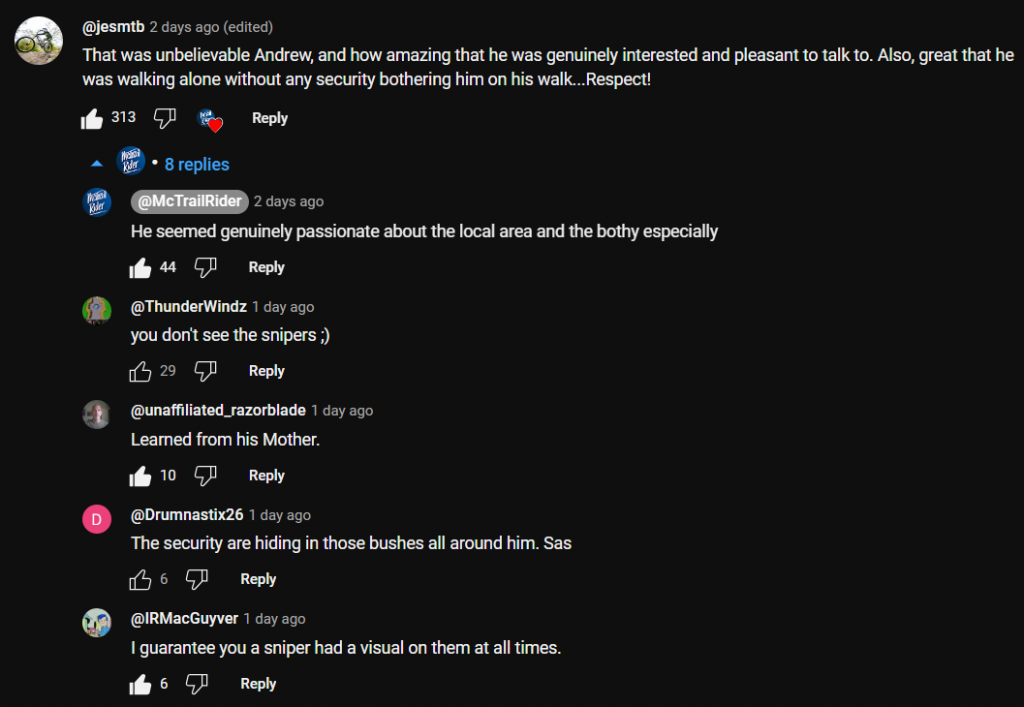
Task: Open @IRMacGuyver's channel via username
Action: [185, 619]
